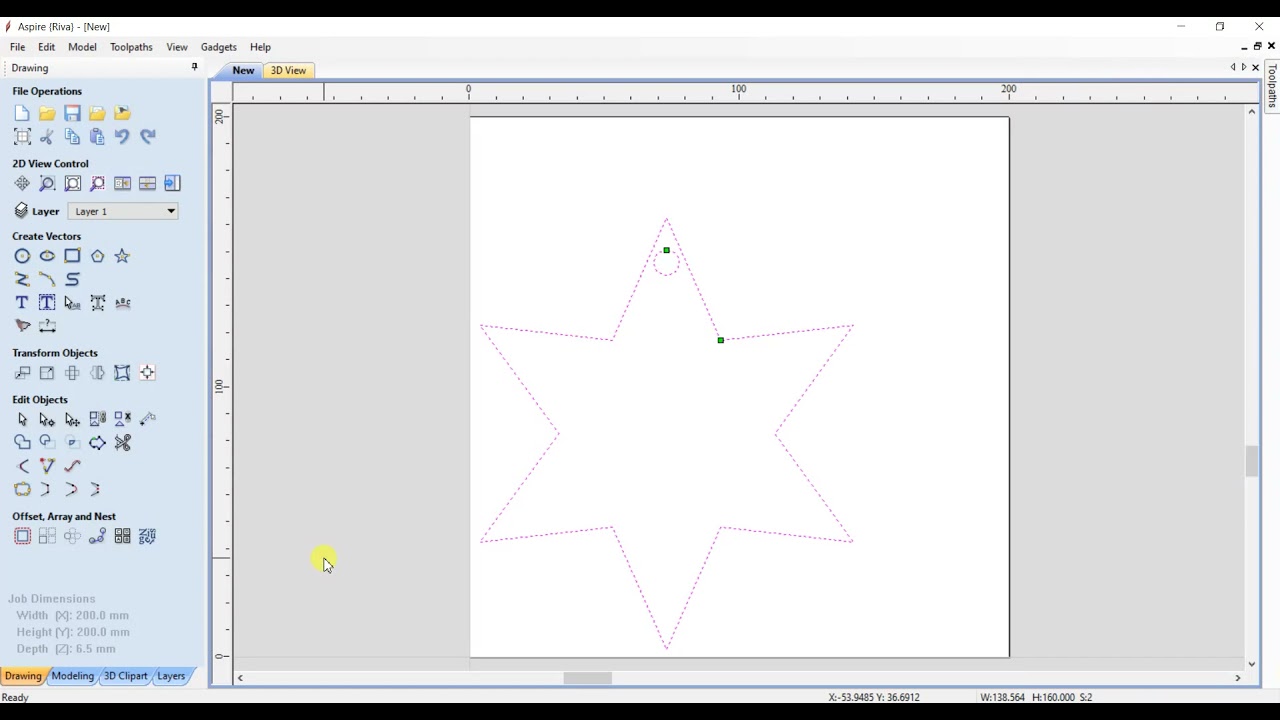
Task: Open the docked Toolpaths side tab
Action: pos(1272,86)
